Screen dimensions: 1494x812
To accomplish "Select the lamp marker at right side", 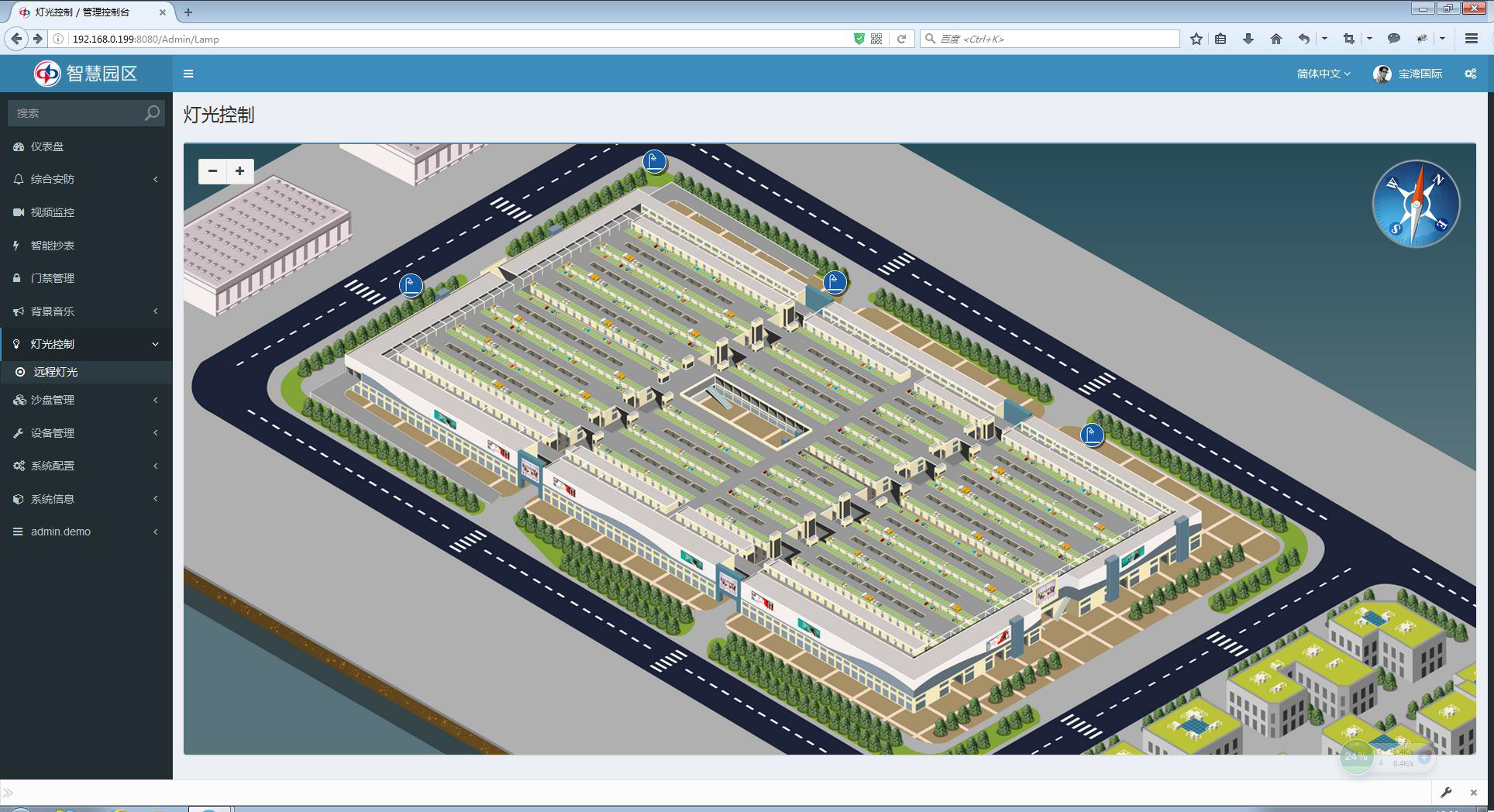I will click(1092, 435).
